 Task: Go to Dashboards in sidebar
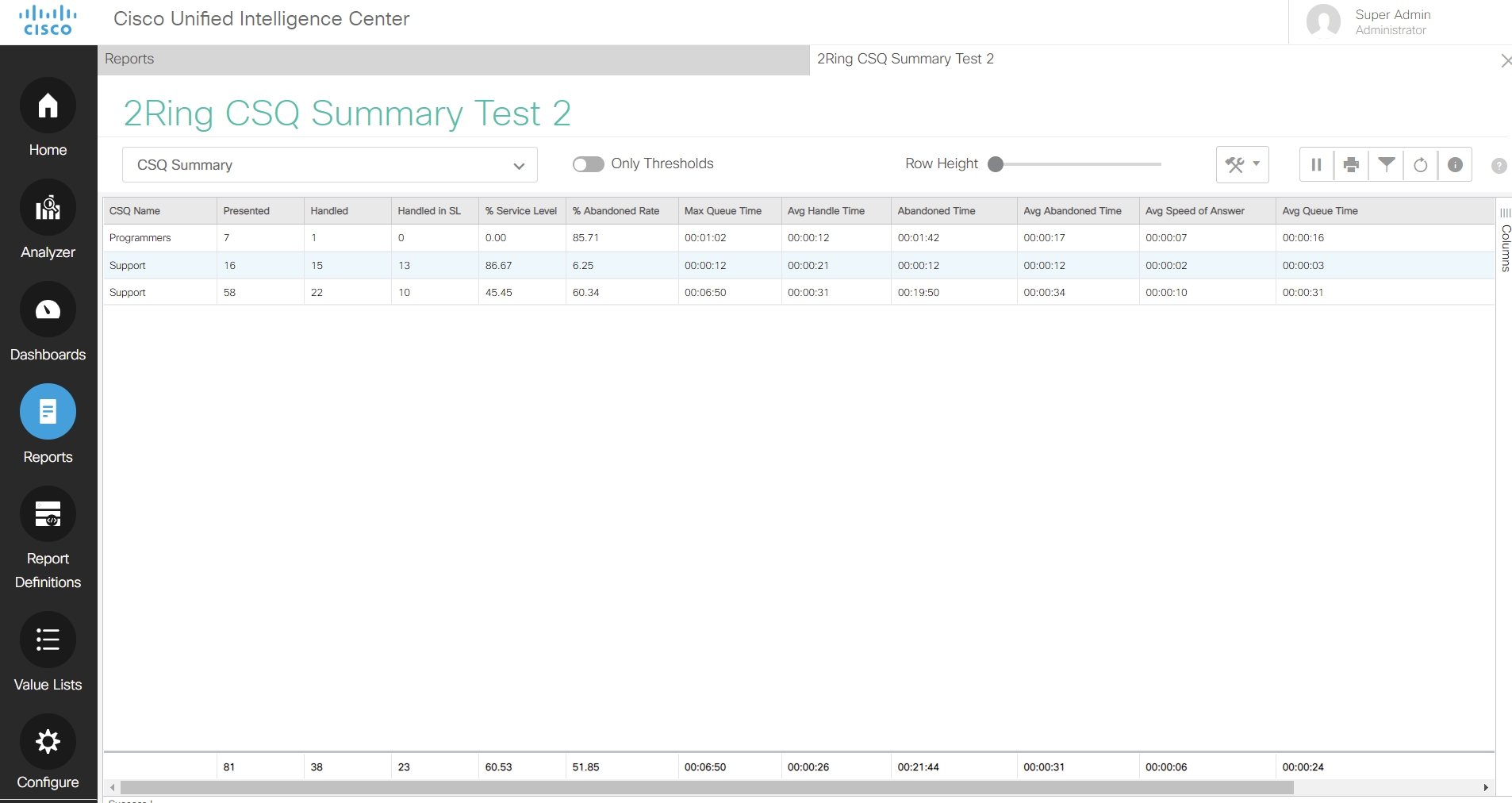48,310
